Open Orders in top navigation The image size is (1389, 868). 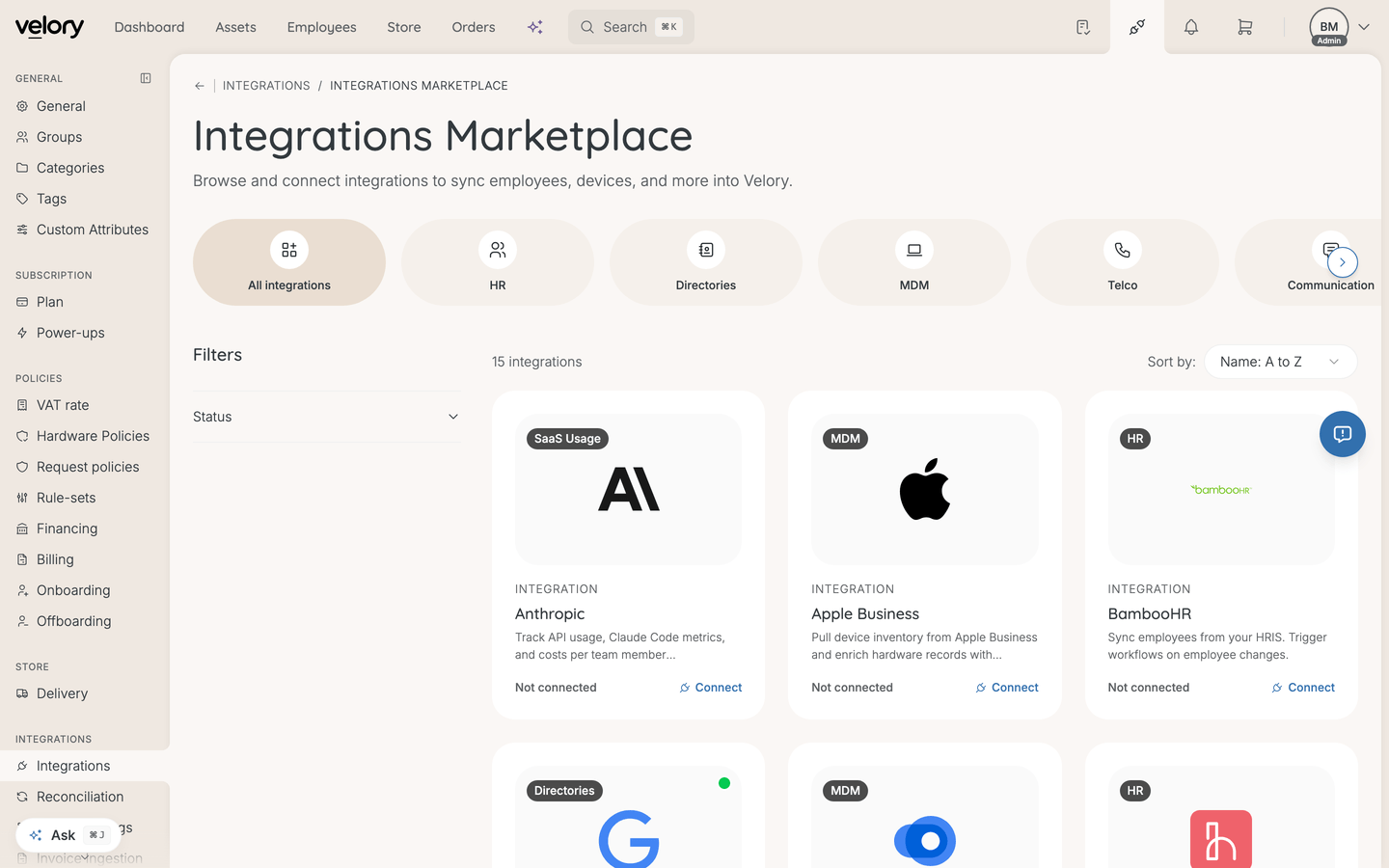point(474,27)
